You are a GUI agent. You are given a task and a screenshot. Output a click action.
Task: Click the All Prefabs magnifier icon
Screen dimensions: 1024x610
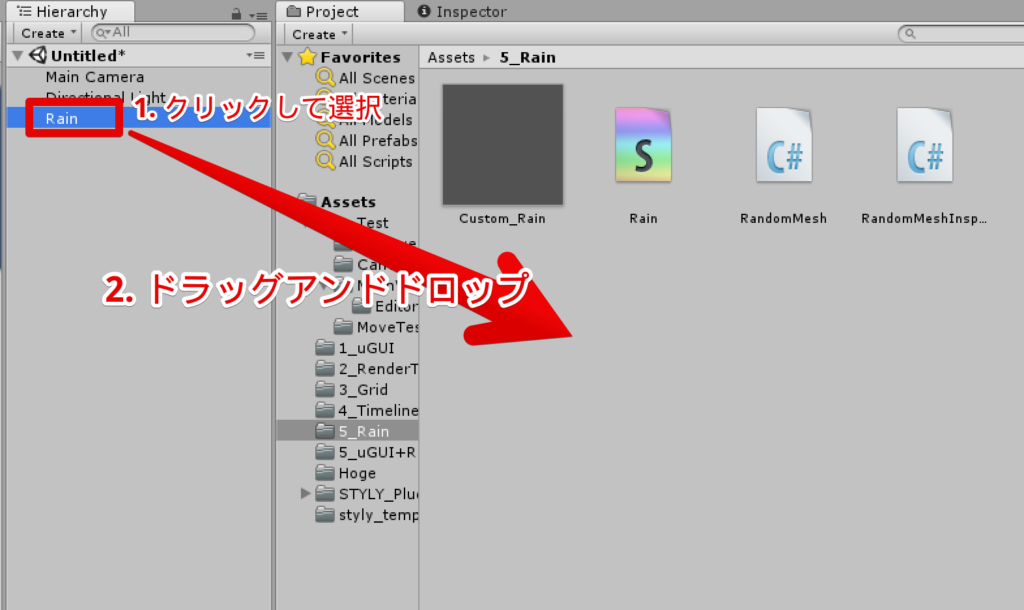tap(325, 140)
